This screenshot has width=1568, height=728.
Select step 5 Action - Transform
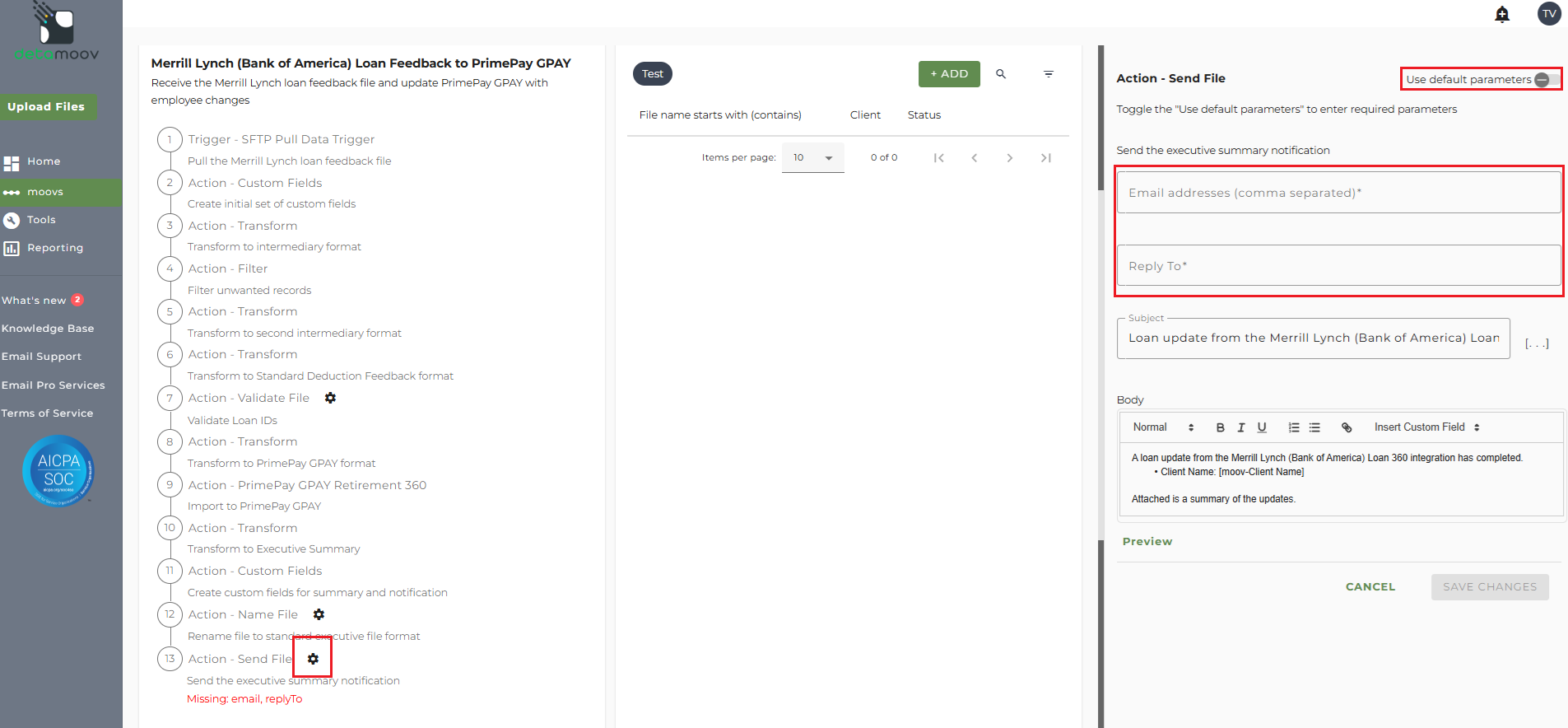(x=243, y=311)
